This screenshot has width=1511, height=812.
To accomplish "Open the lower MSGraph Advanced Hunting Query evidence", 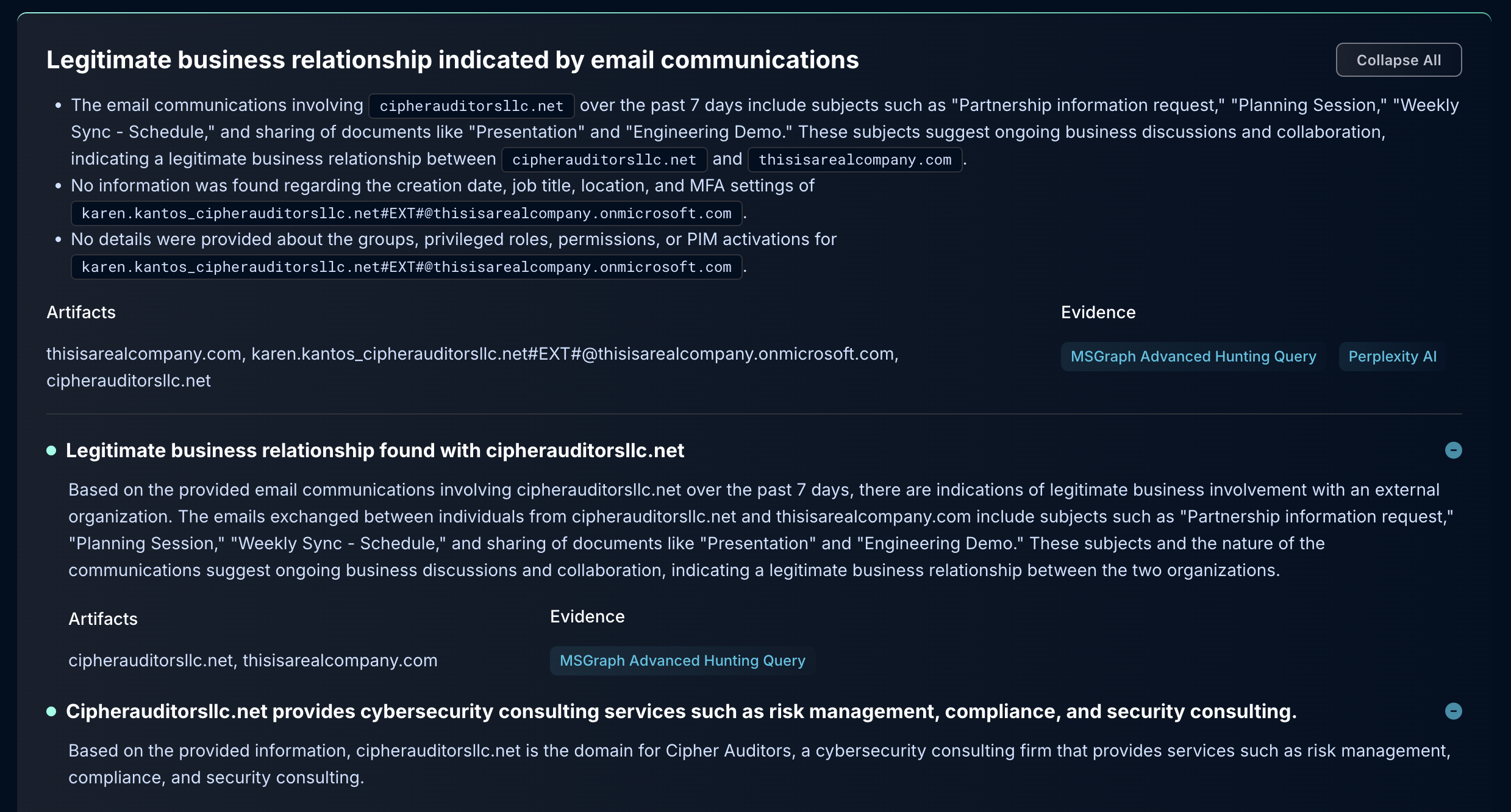I will (682, 661).
